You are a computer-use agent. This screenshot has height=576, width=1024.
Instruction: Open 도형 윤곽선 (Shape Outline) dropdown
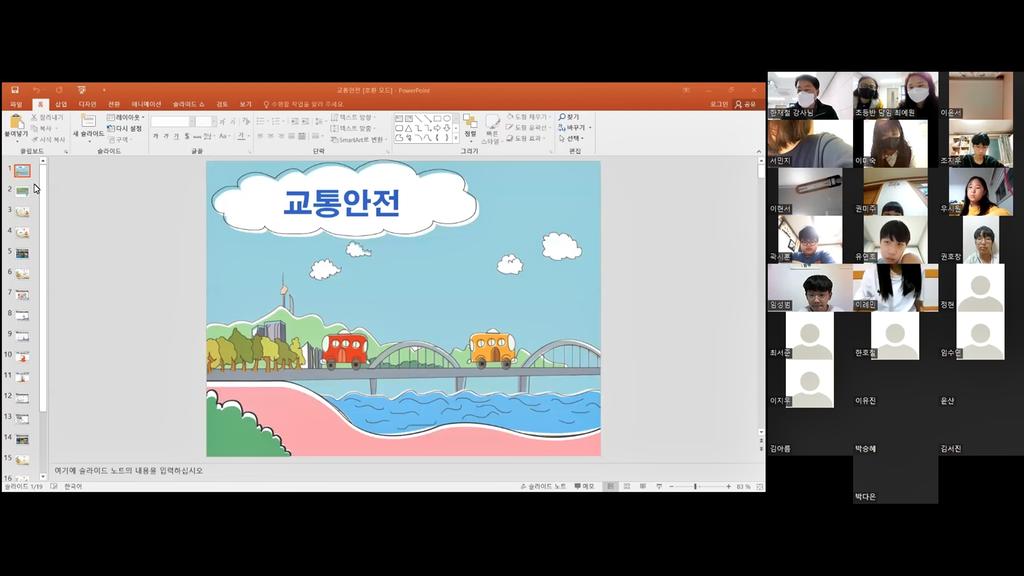(x=529, y=128)
